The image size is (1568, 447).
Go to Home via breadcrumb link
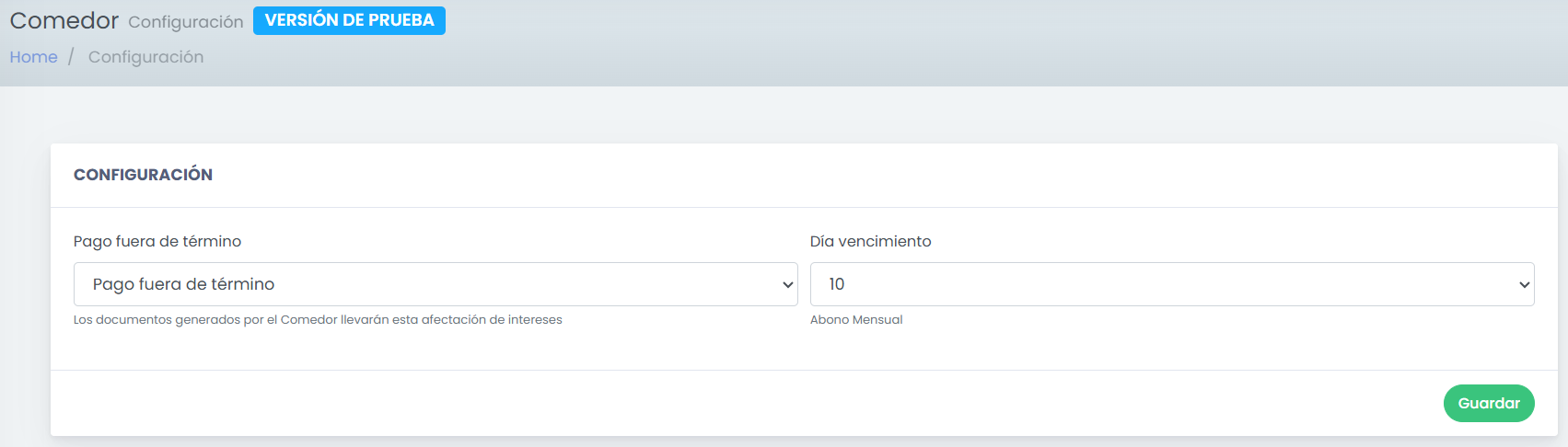tap(33, 57)
